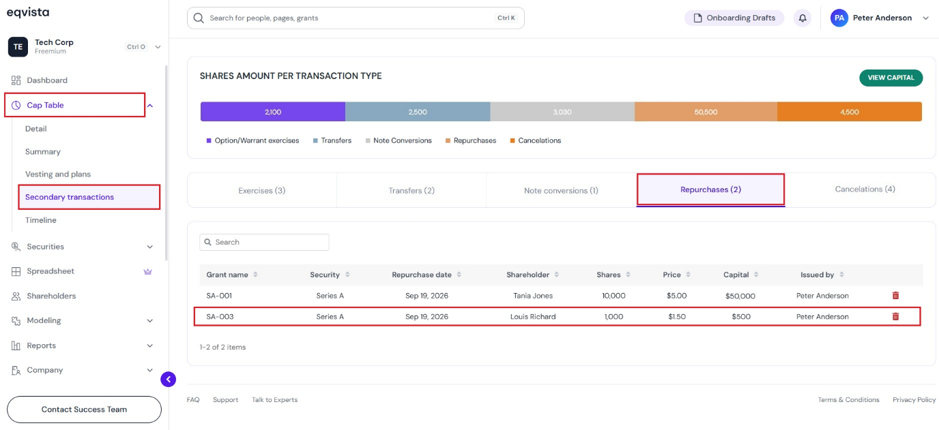The image size is (939, 430).
Task: Focus the top search for people, pages, grants
Action: tap(356, 18)
